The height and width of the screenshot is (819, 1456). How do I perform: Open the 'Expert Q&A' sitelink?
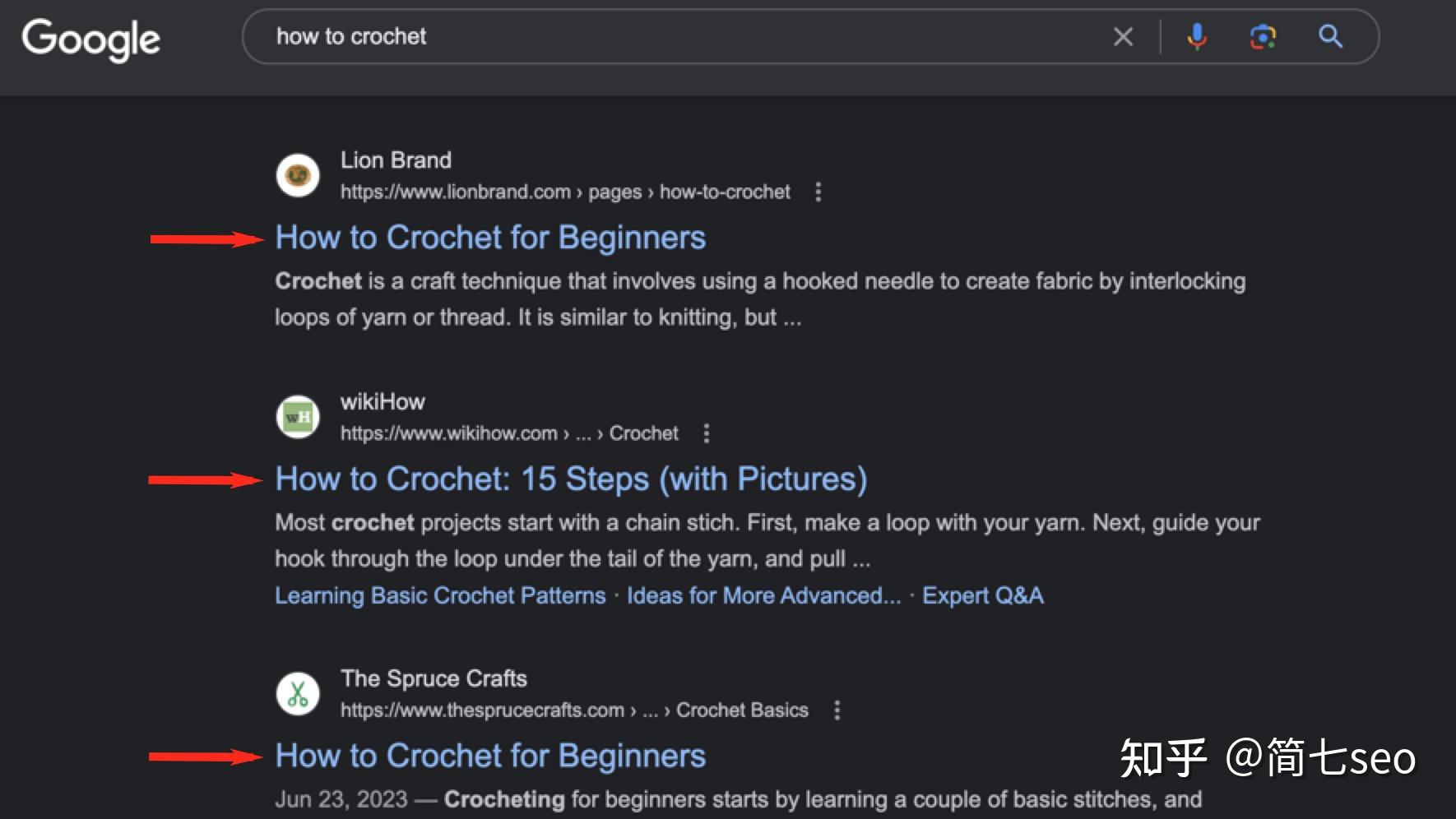[983, 595]
